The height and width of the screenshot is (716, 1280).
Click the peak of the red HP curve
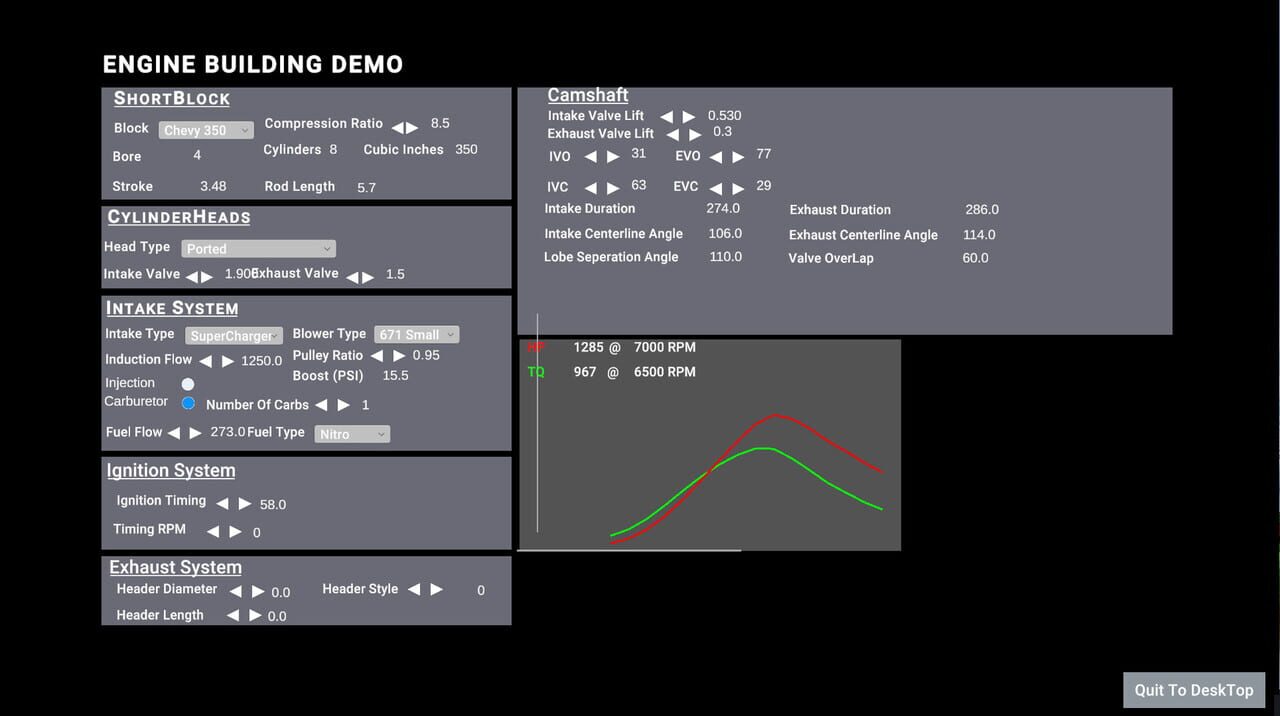pyautogui.click(x=775, y=415)
